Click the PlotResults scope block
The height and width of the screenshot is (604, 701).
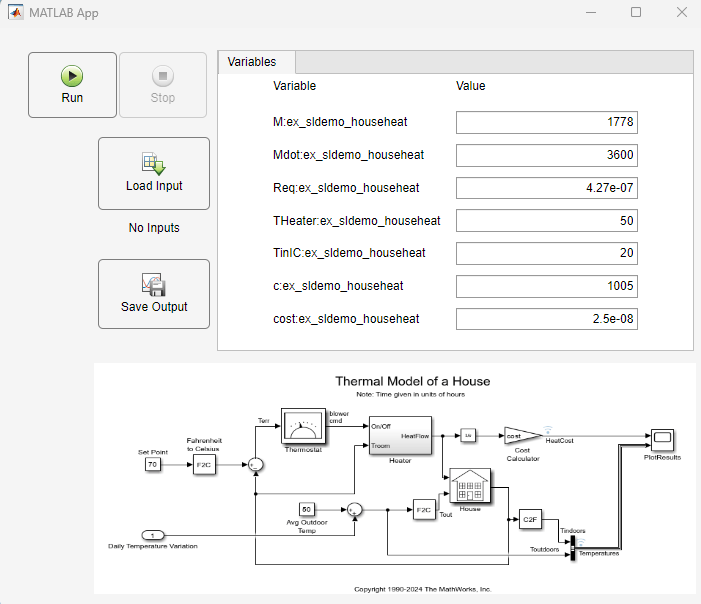(x=662, y=440)
